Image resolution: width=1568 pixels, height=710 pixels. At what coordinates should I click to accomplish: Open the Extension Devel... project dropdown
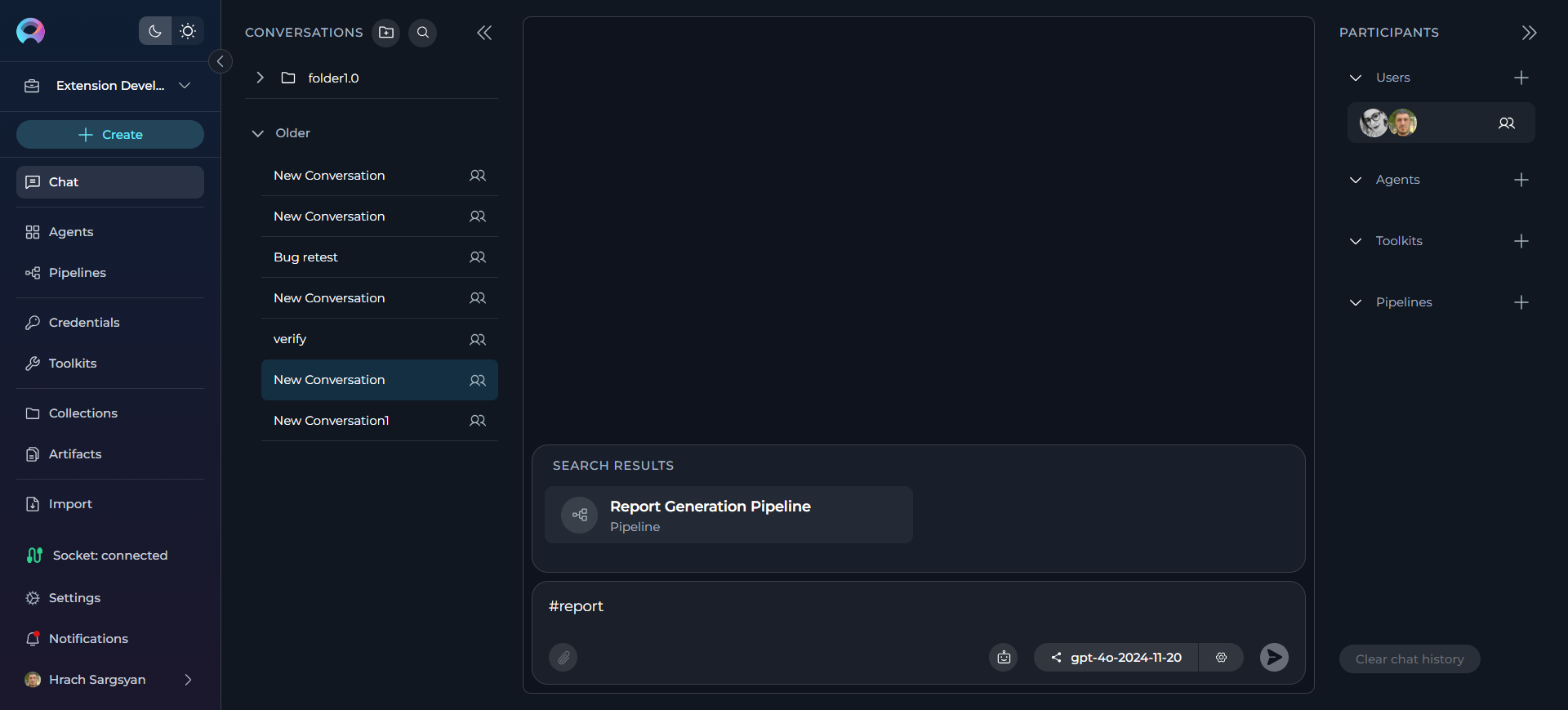click(x=110, y=86)
